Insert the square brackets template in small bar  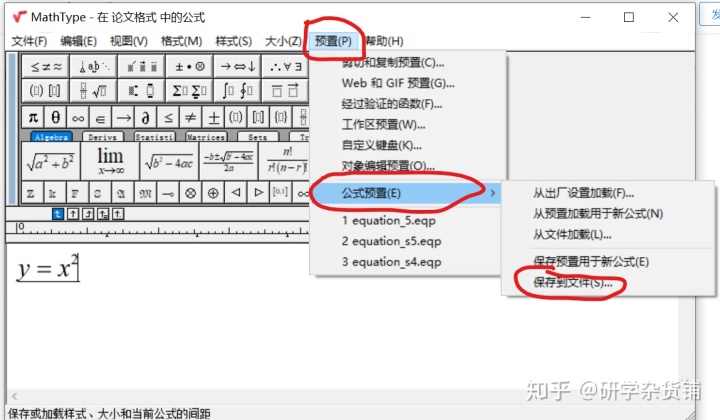click(258, 118)
